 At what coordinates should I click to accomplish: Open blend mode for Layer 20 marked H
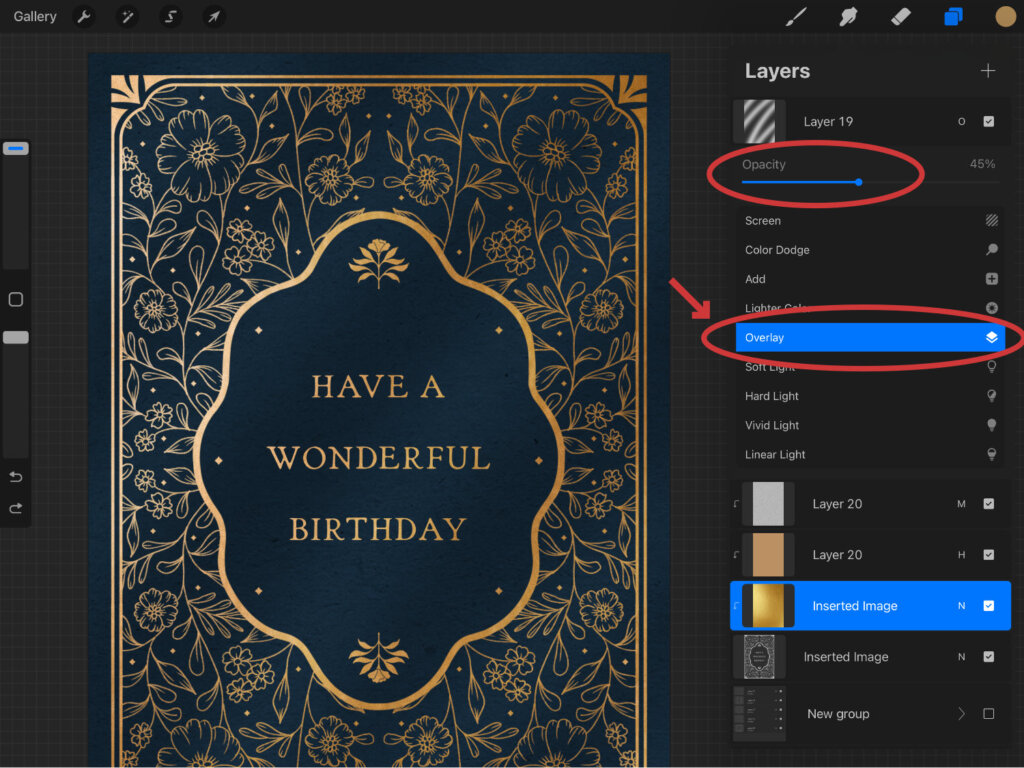coord(961,555)
